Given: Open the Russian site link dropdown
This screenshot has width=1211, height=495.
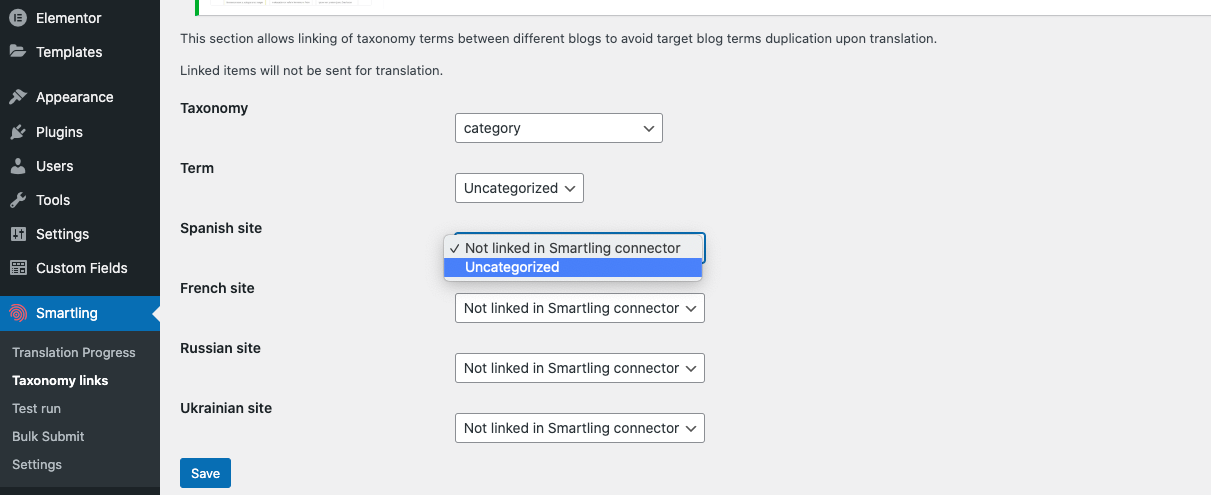Looking at the screenshot, I should click(x=579, y=368).
